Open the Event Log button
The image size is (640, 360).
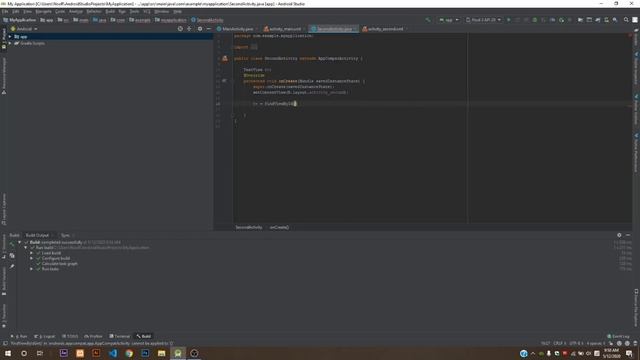pos(618,336)
